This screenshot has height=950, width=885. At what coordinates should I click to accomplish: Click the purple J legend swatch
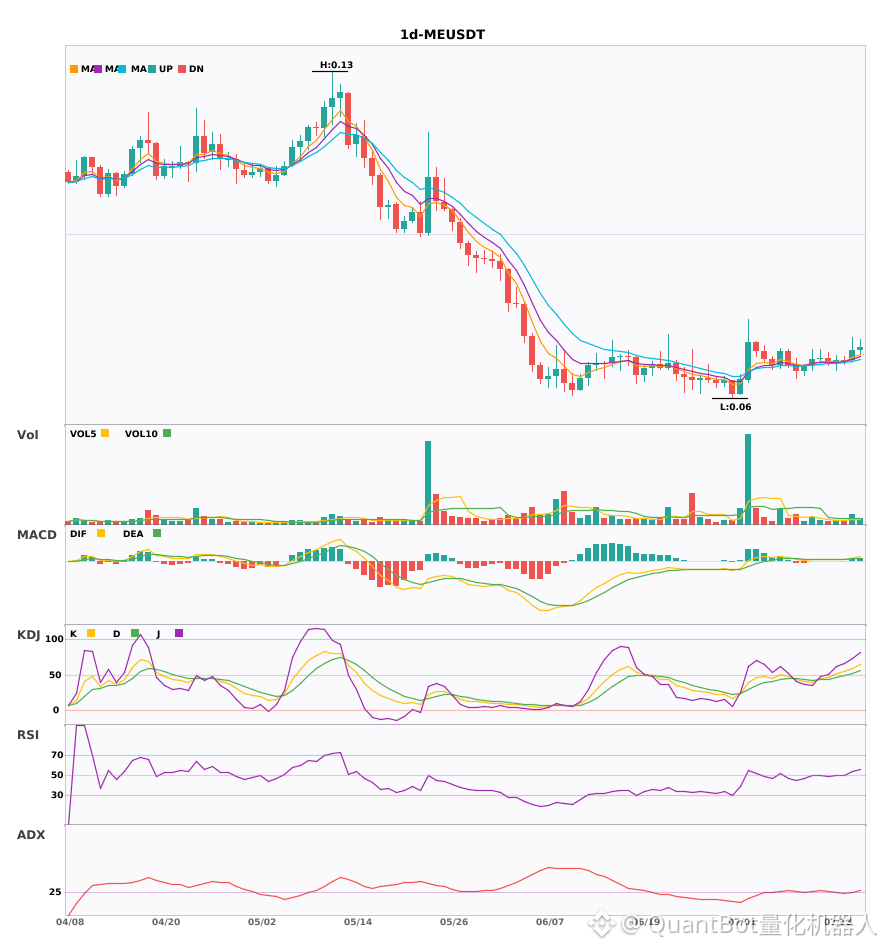pyautogui.click(x=179, y=633)
